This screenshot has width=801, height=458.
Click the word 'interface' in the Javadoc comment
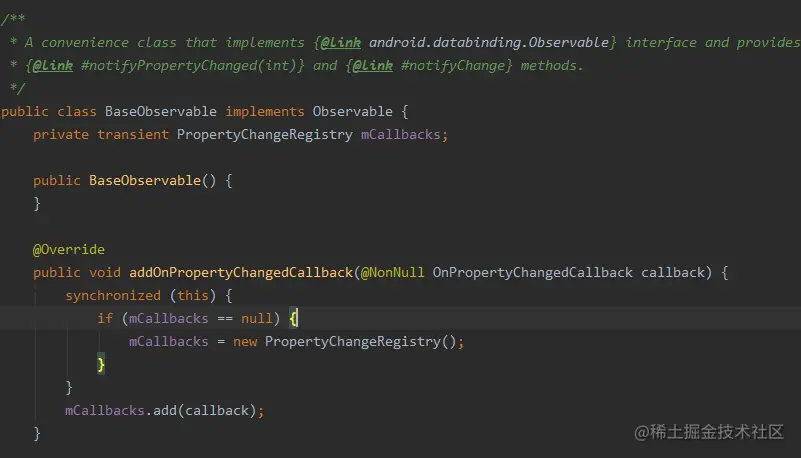pyautogui.click(x=661, y=42)
